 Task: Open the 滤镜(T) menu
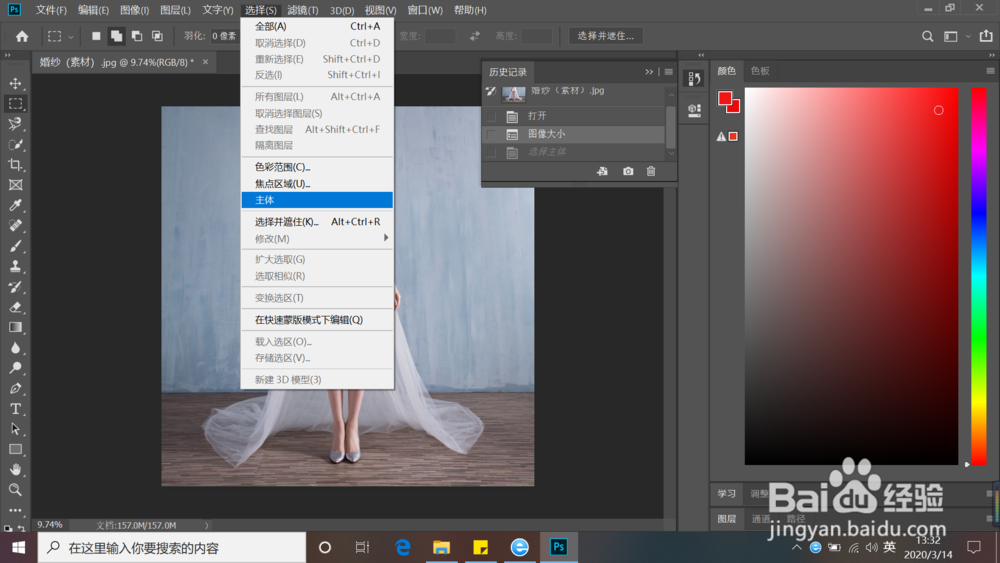coord(302,10)
